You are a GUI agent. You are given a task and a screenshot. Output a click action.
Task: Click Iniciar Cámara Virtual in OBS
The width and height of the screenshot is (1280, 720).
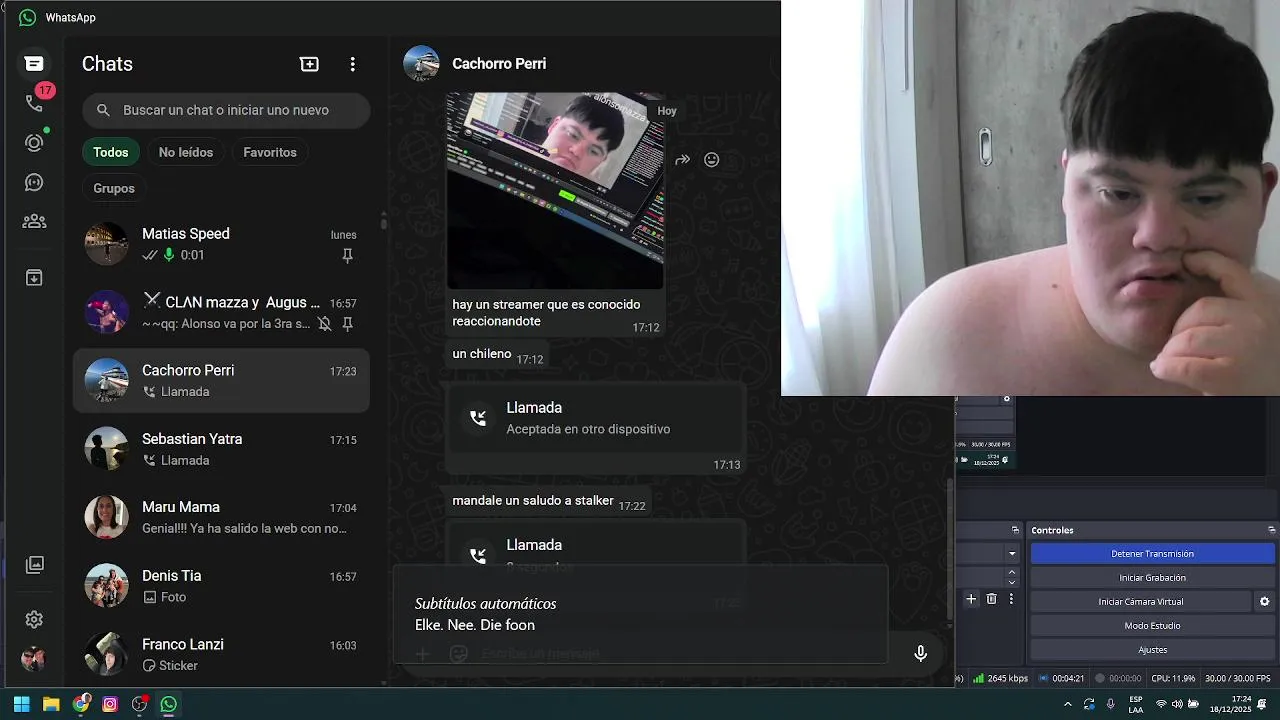[1140, 601]
